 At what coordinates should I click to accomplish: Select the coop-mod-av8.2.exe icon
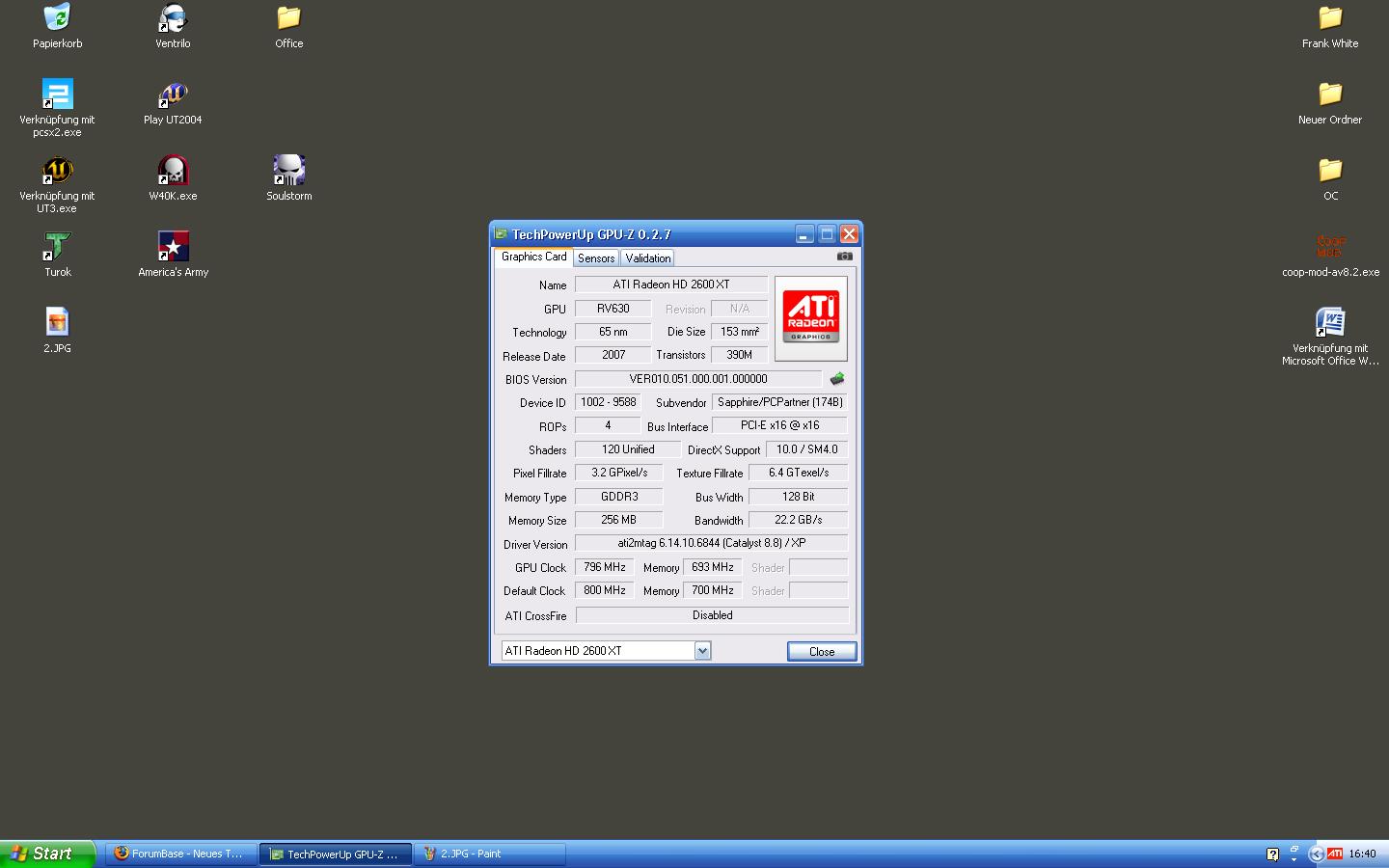click(x=1330, y=246)
